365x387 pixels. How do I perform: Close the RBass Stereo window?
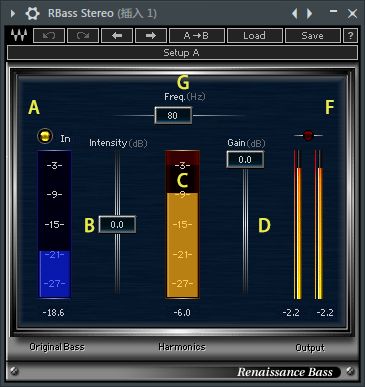click(352, 14)
